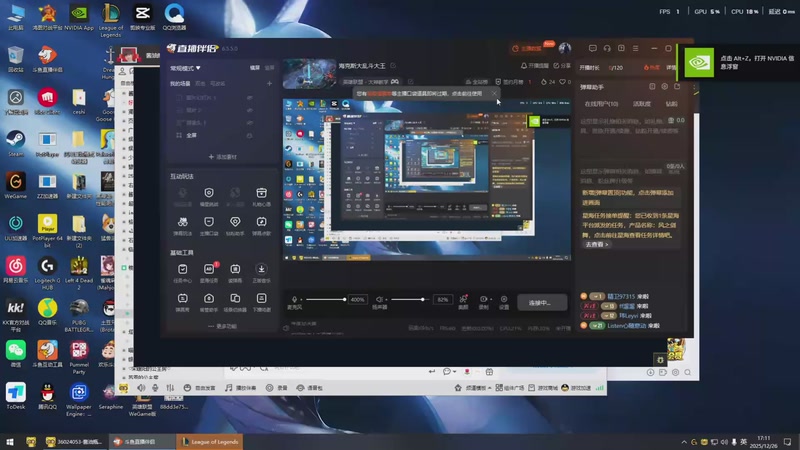The width and height of the screenshot is (800, 450).
Task: Open League of Legends taskbar item
Action: pos(210,442)
